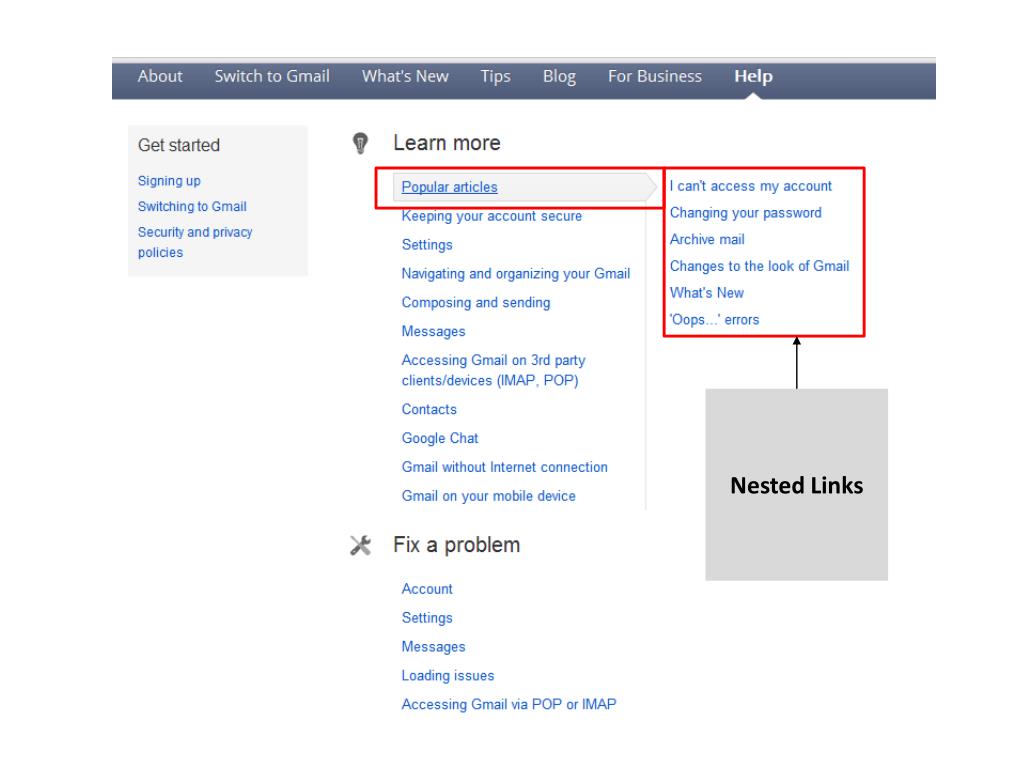Image resolution: width=1024 pixels, height=768 pixels.
Task: Open Gmail without Internet connection
Action: (504, 467)
